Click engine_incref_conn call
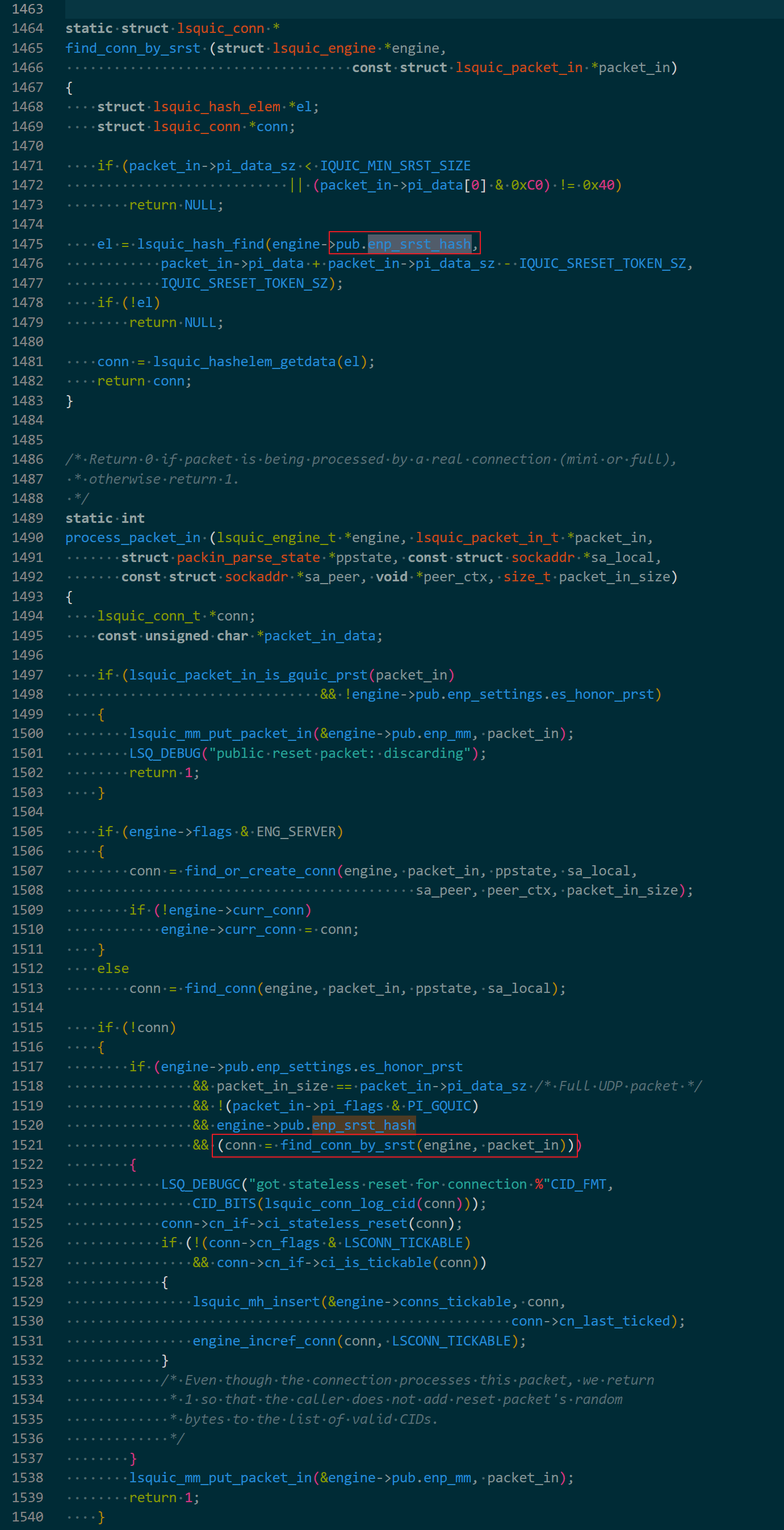The image size is (784, 1530). pos(265,1340)
